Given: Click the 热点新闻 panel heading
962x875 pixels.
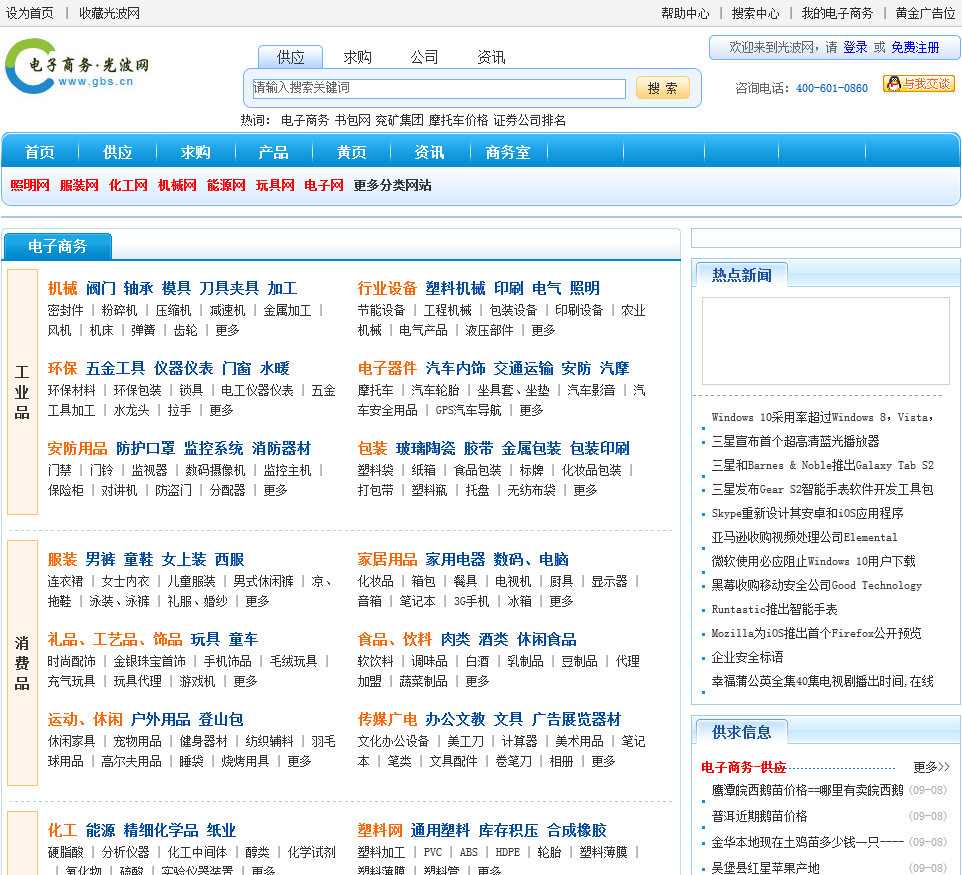Looking at the screenshot, I should click(x=742, y=275).
